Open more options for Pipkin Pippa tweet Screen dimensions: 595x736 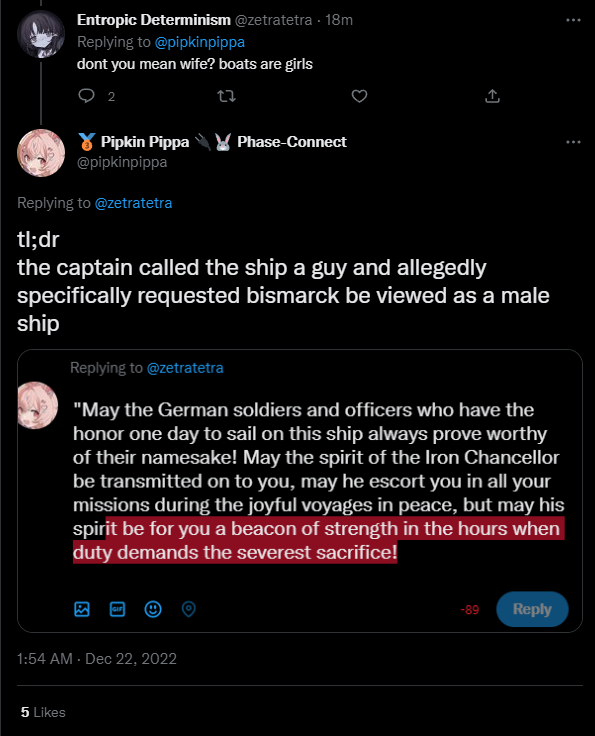[573, 142]
